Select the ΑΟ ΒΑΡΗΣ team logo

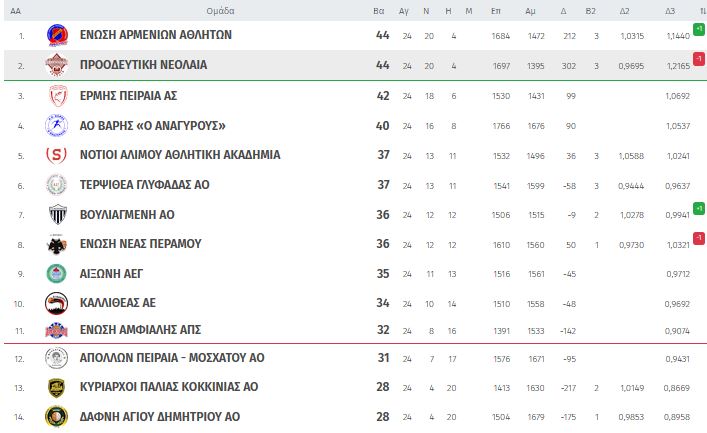[57, 125]
